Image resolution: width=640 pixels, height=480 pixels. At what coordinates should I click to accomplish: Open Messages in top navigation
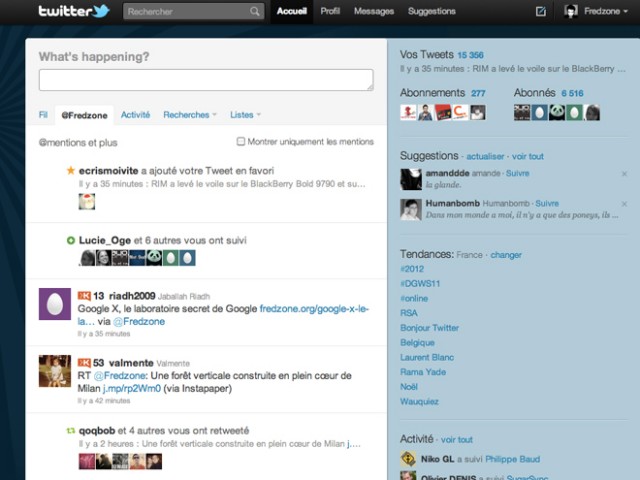click(374, 11)
